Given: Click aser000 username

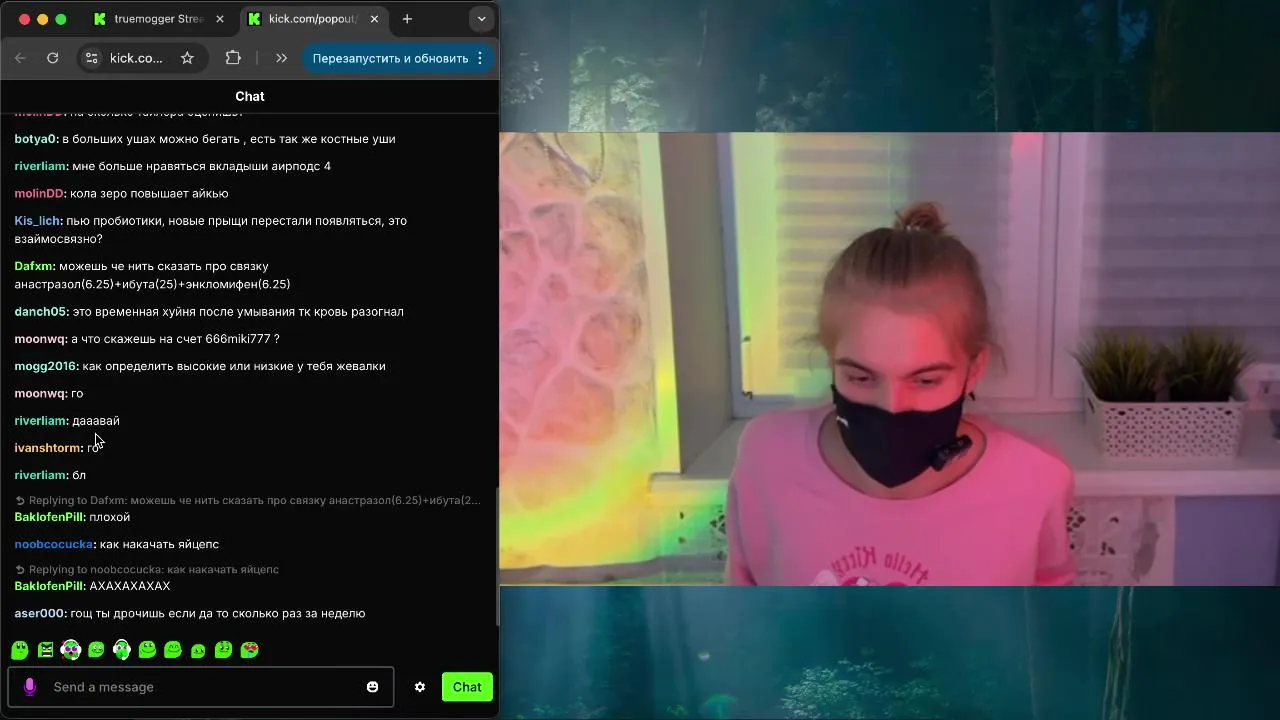Looking at the screenshot, I should 40,613.
